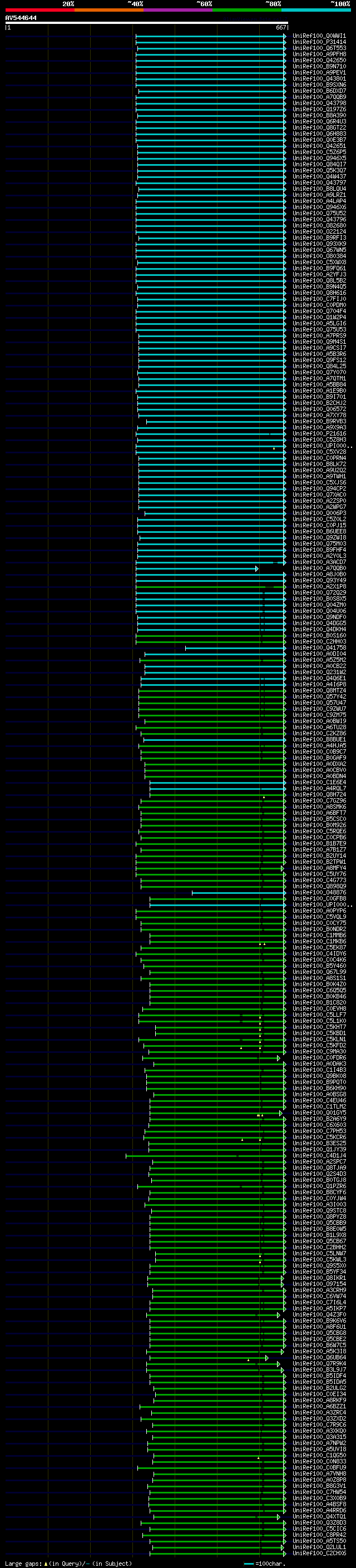Select UniRef100_B8BUE1 label

(319, 740)
